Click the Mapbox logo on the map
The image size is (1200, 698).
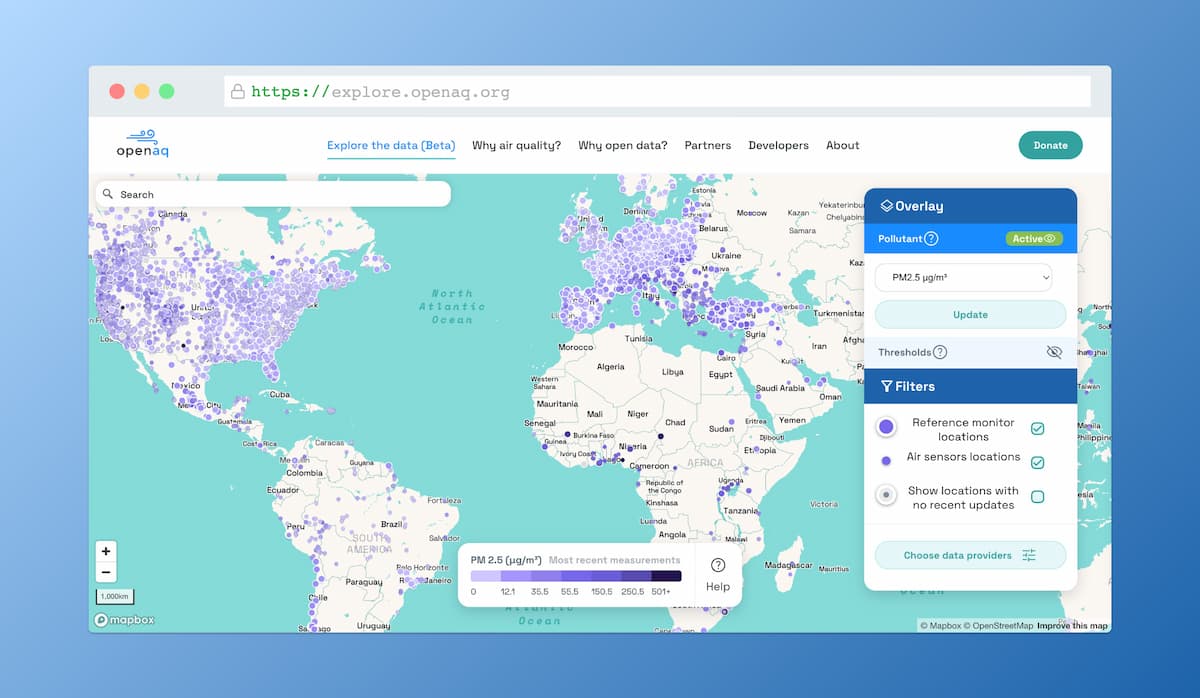(x=122, y=620)
